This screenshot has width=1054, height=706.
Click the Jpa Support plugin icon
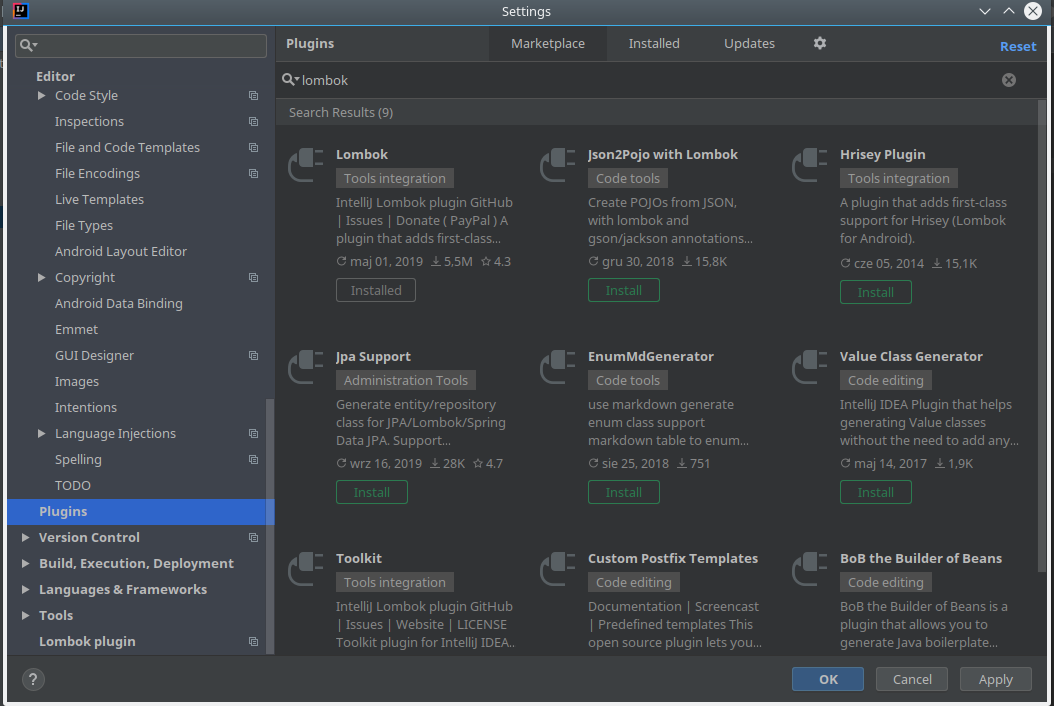pyautogui.click(x=306, y=367)
